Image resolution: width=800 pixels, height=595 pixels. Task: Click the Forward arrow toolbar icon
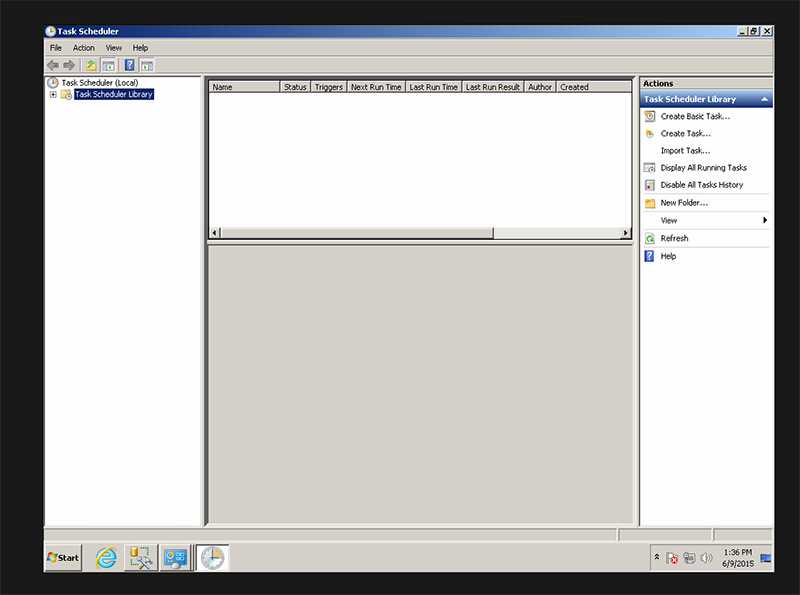pos(69,65)
